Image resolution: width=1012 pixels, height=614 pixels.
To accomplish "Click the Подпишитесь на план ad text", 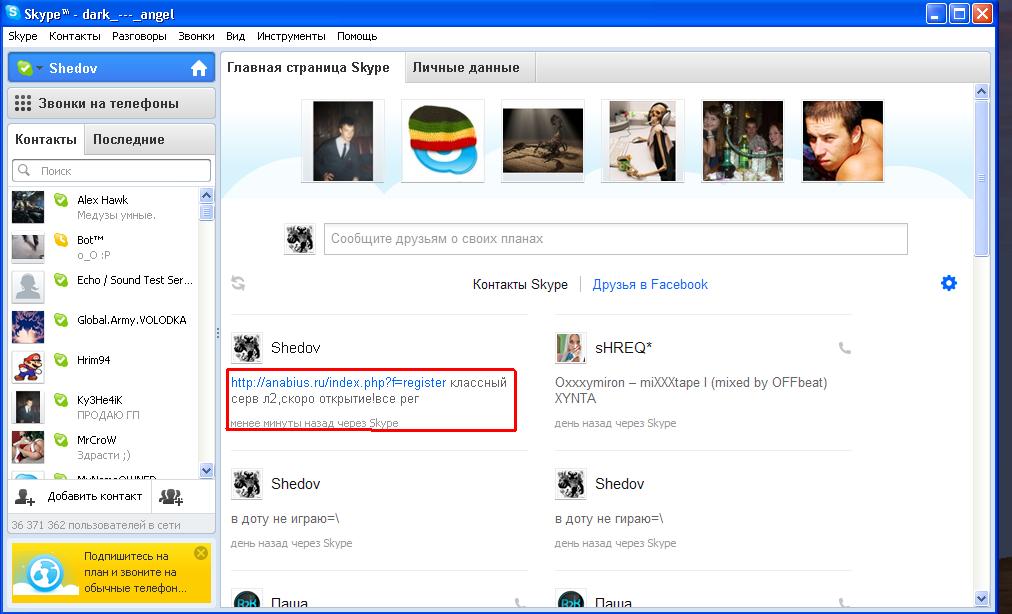I will [136, 572].
